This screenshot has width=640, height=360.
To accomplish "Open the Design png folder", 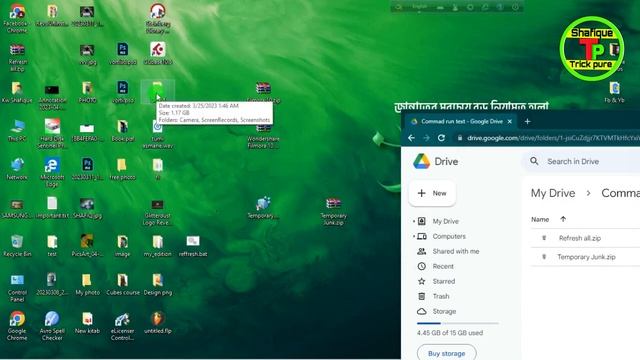I will coord(158,284).
